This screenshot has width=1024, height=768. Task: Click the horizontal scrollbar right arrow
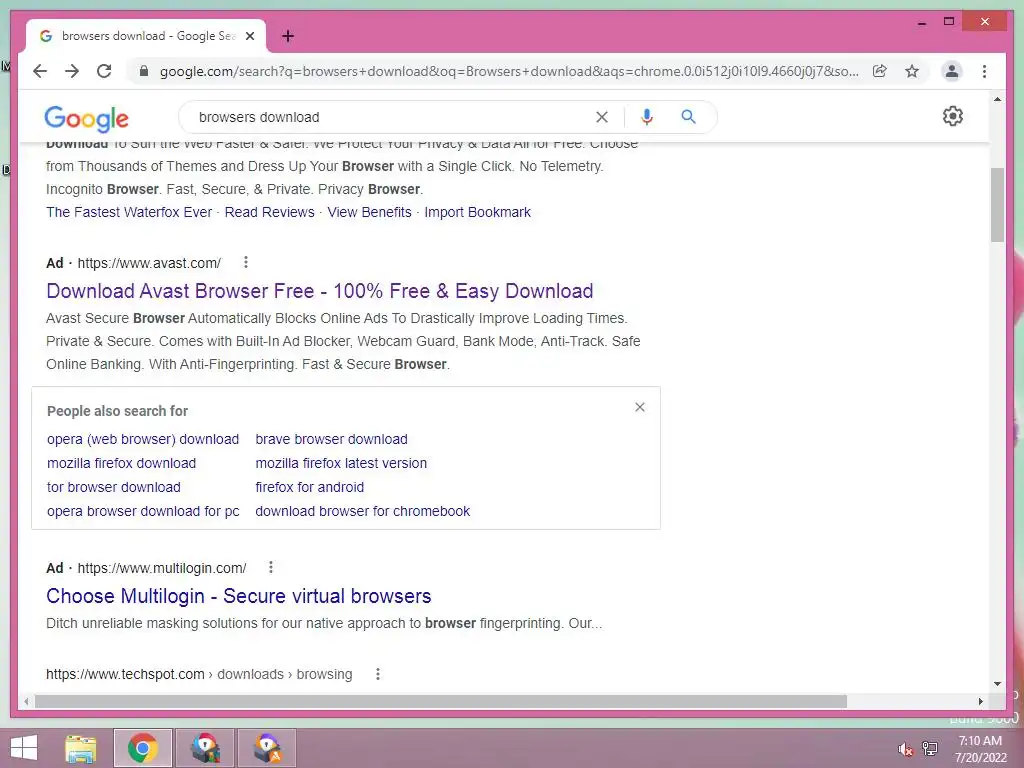point(980,701)
